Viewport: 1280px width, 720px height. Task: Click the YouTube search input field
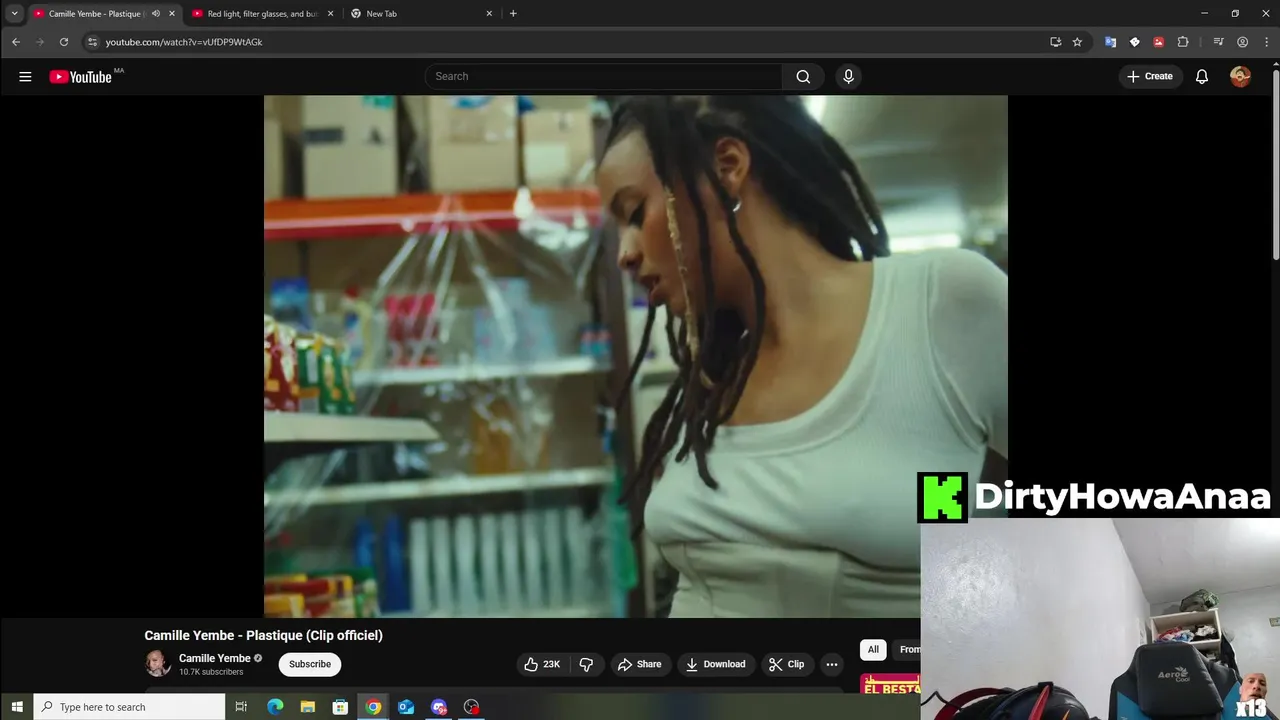pos(603,77)
